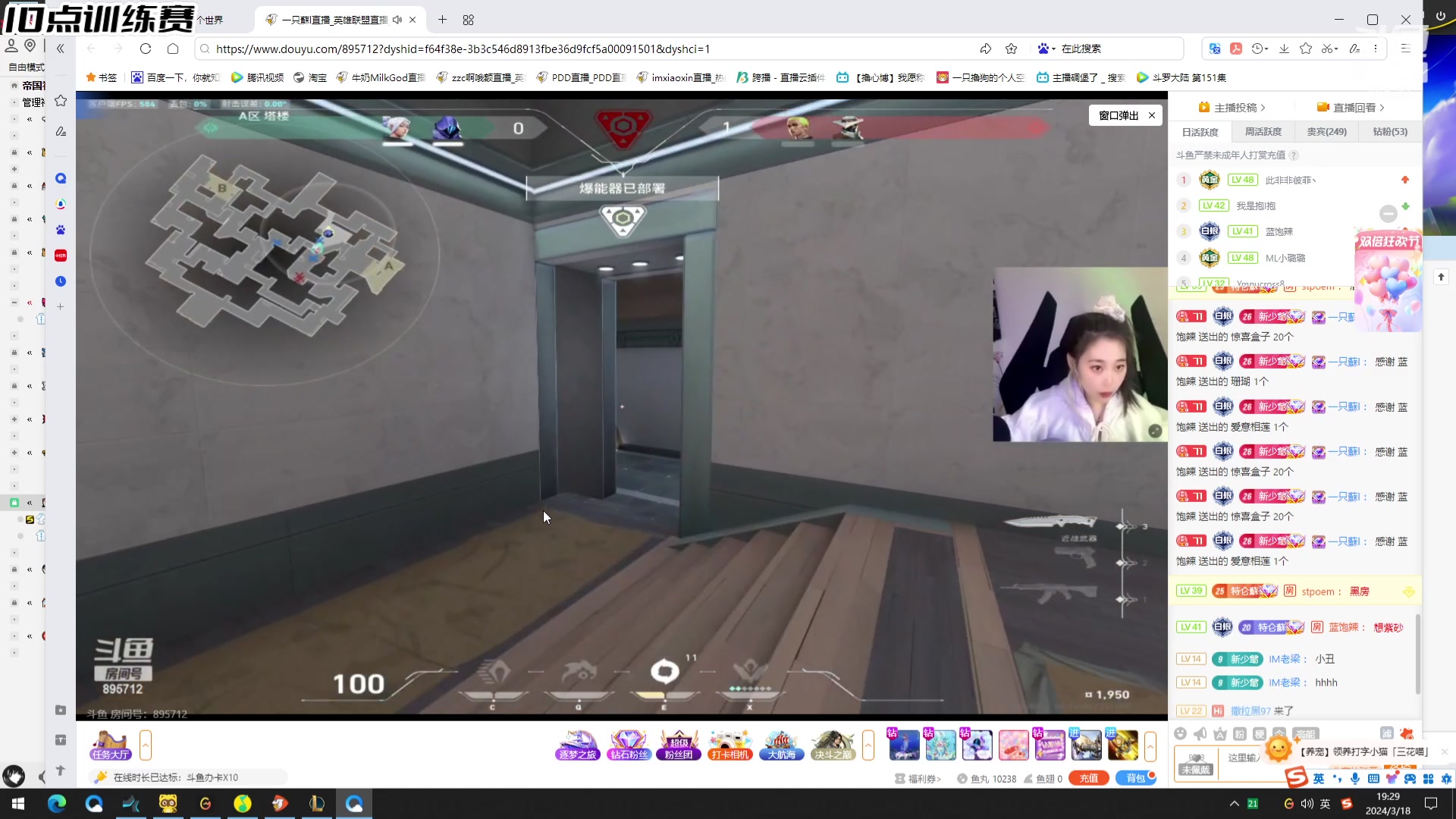Open new browser tab
This screenshot has height=819, width=1456.
coord(443,20)
